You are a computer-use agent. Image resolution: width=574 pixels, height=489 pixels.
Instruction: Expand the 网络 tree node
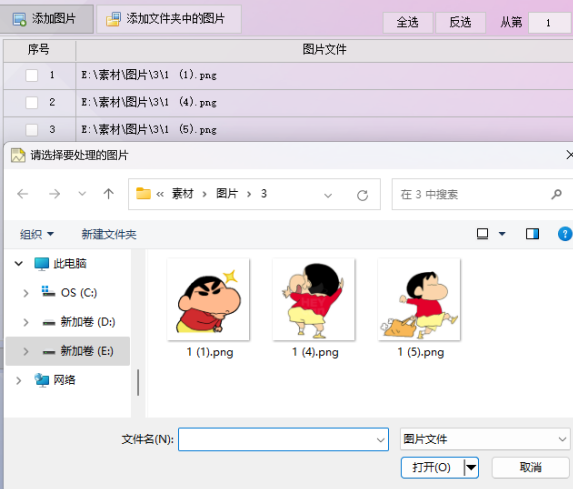point(19,381)
